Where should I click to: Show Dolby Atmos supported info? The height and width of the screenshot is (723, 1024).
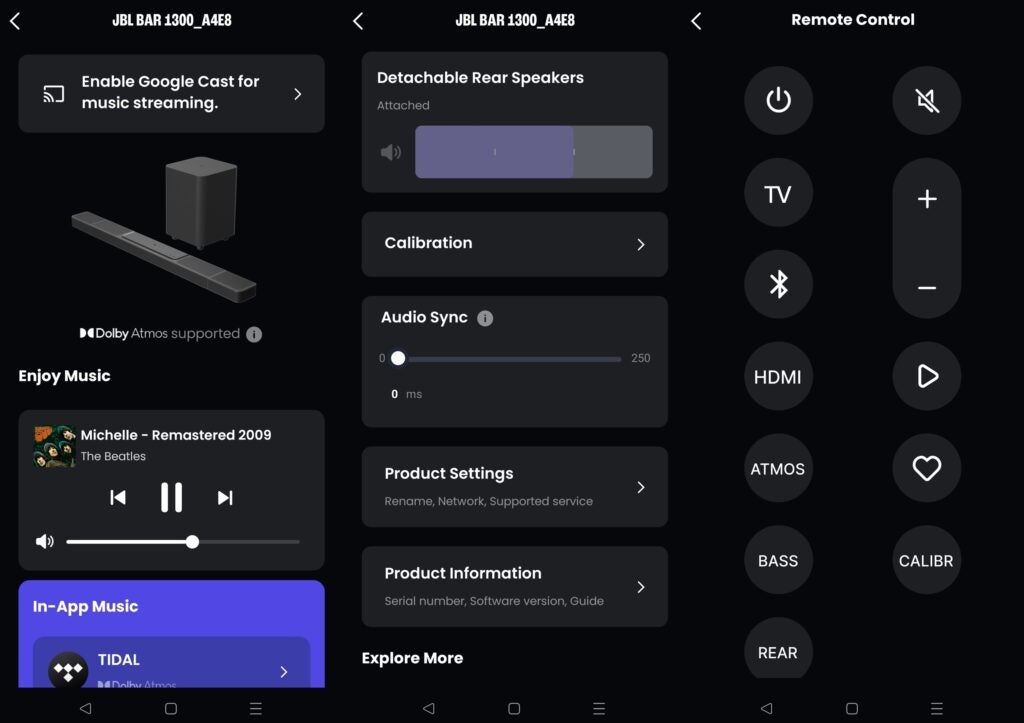(x=254, y=334)
